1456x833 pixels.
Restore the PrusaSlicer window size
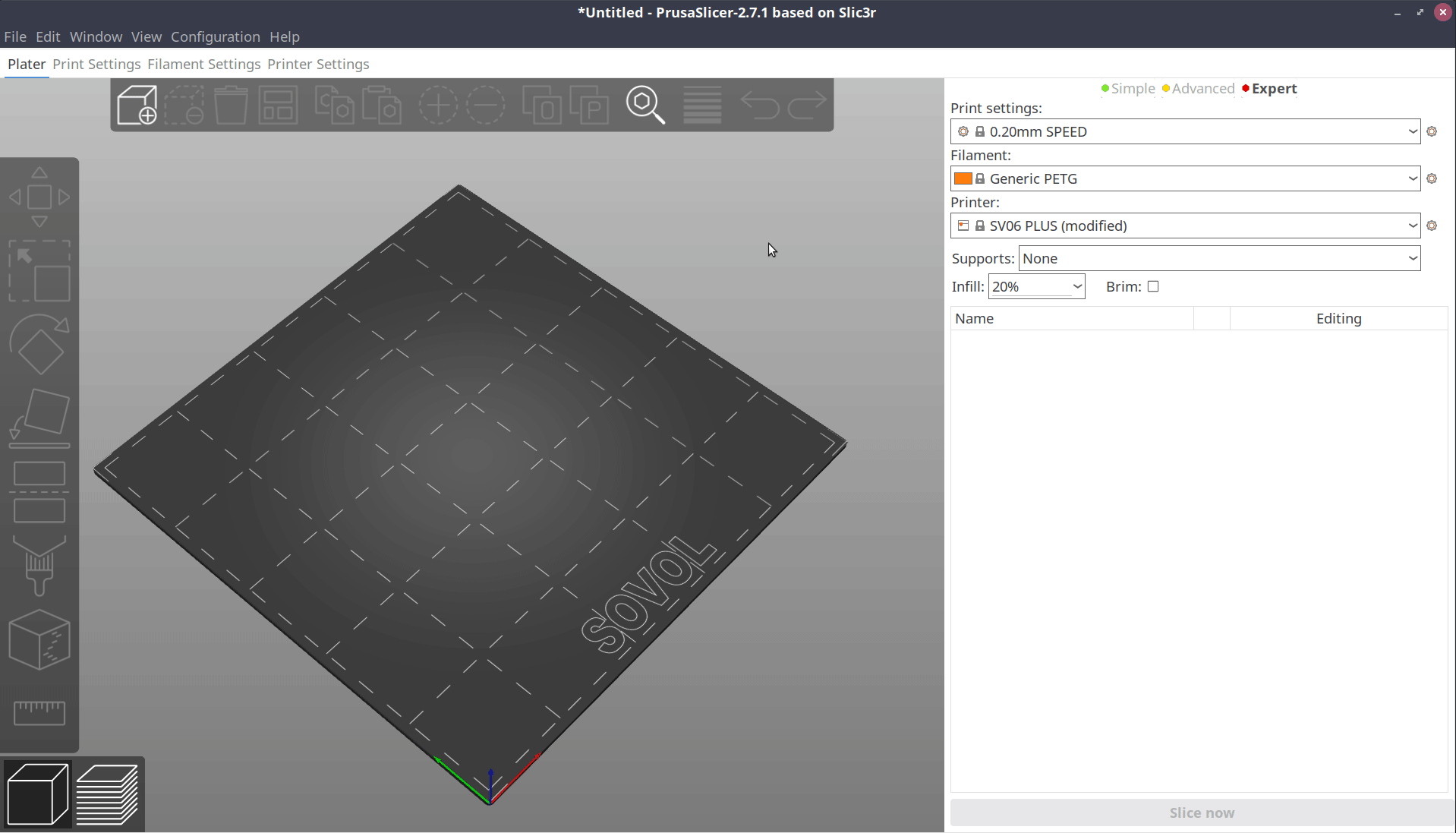click(1420, 12)
